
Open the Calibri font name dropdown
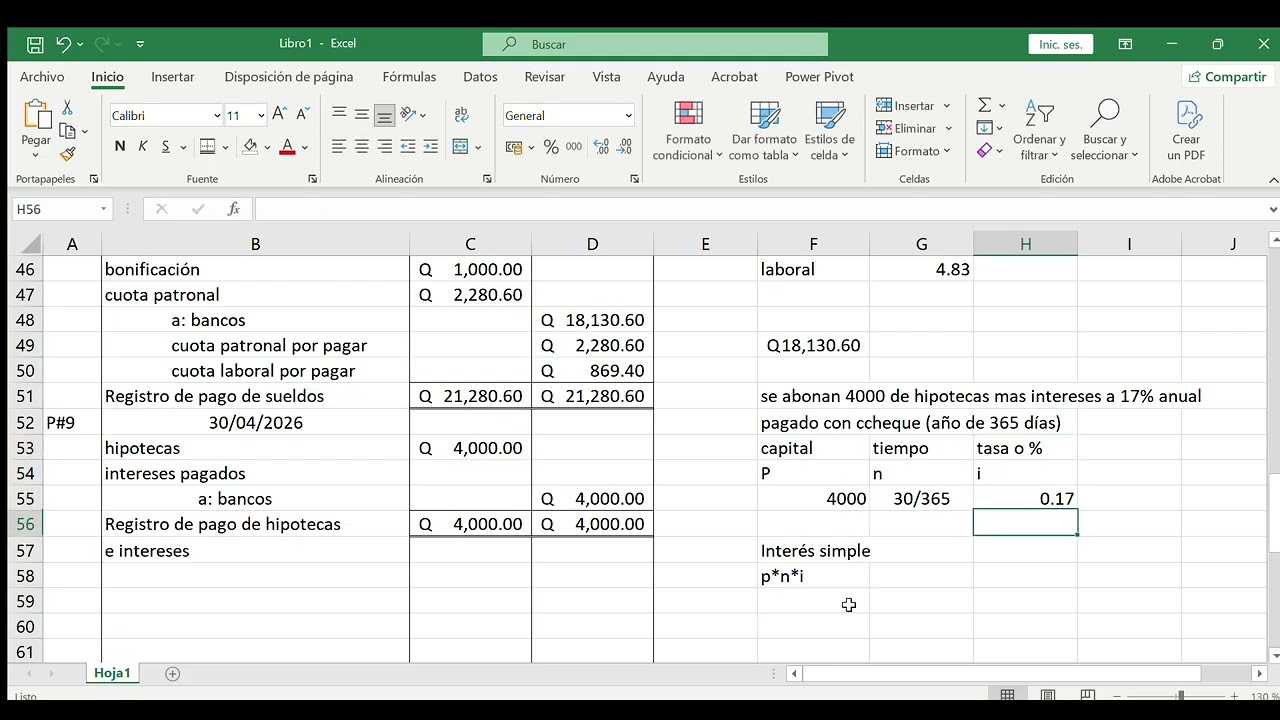click(x=217, y=116)
